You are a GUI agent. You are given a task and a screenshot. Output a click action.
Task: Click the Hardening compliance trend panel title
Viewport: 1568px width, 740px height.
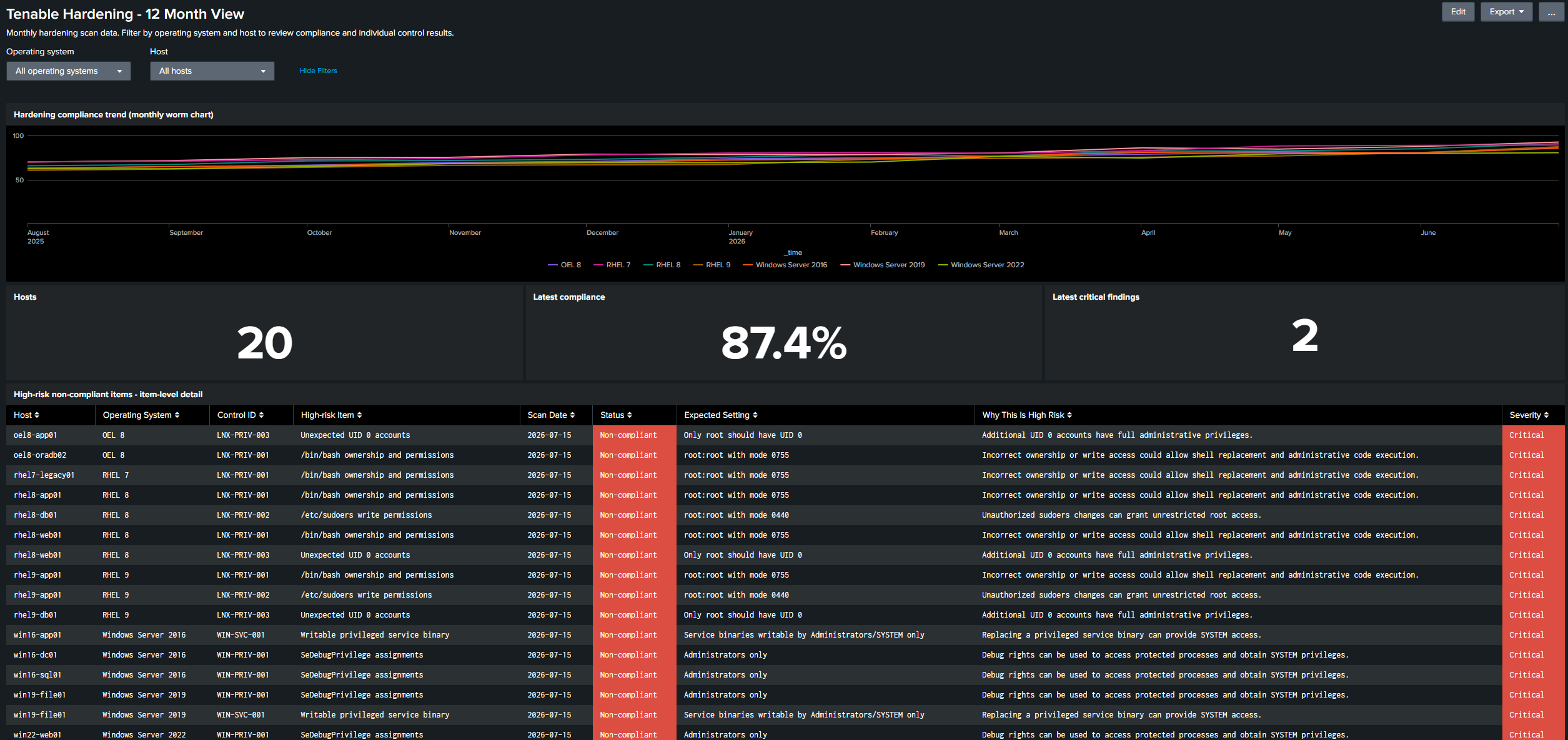pos(114,115)
